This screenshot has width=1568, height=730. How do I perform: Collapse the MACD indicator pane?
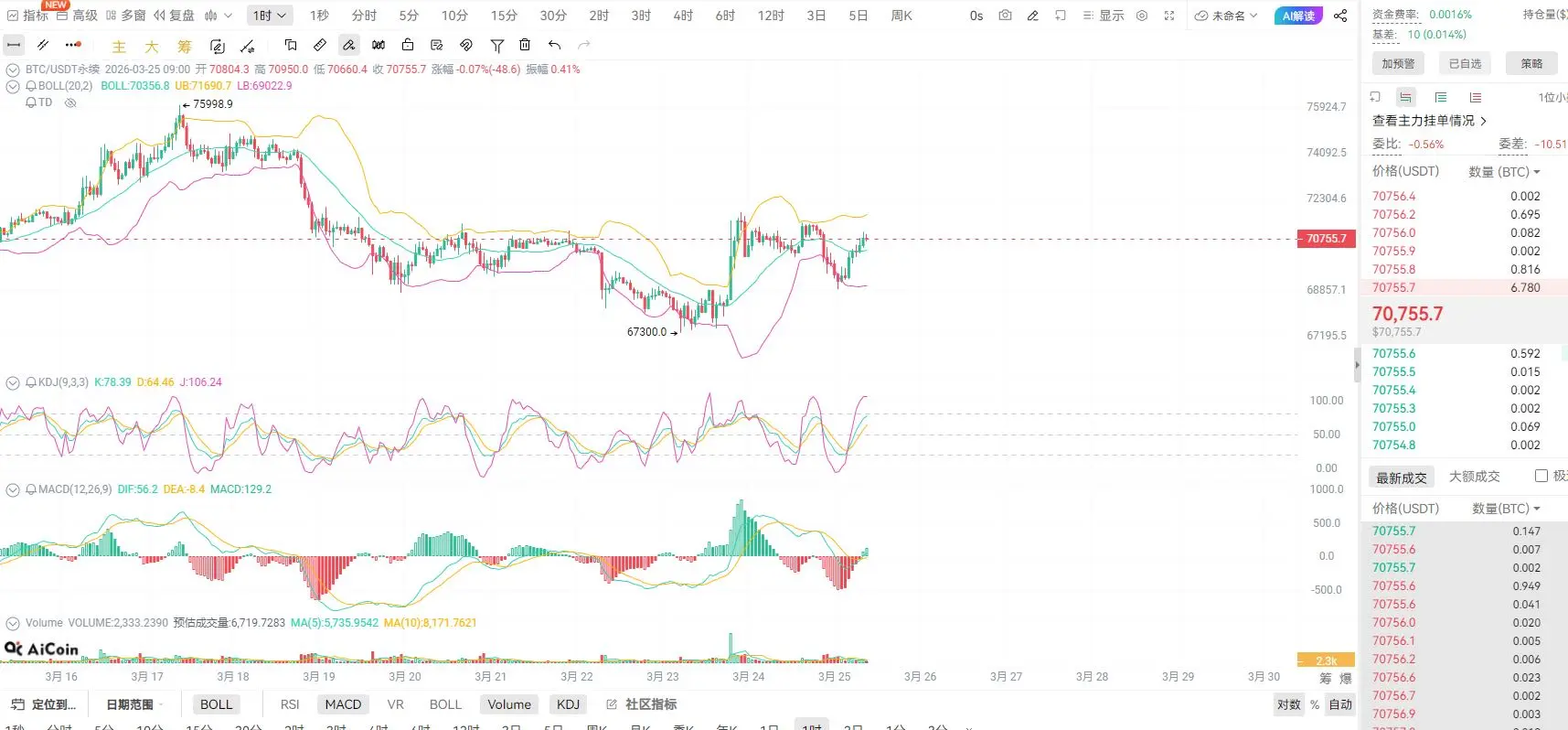[13, 489]
